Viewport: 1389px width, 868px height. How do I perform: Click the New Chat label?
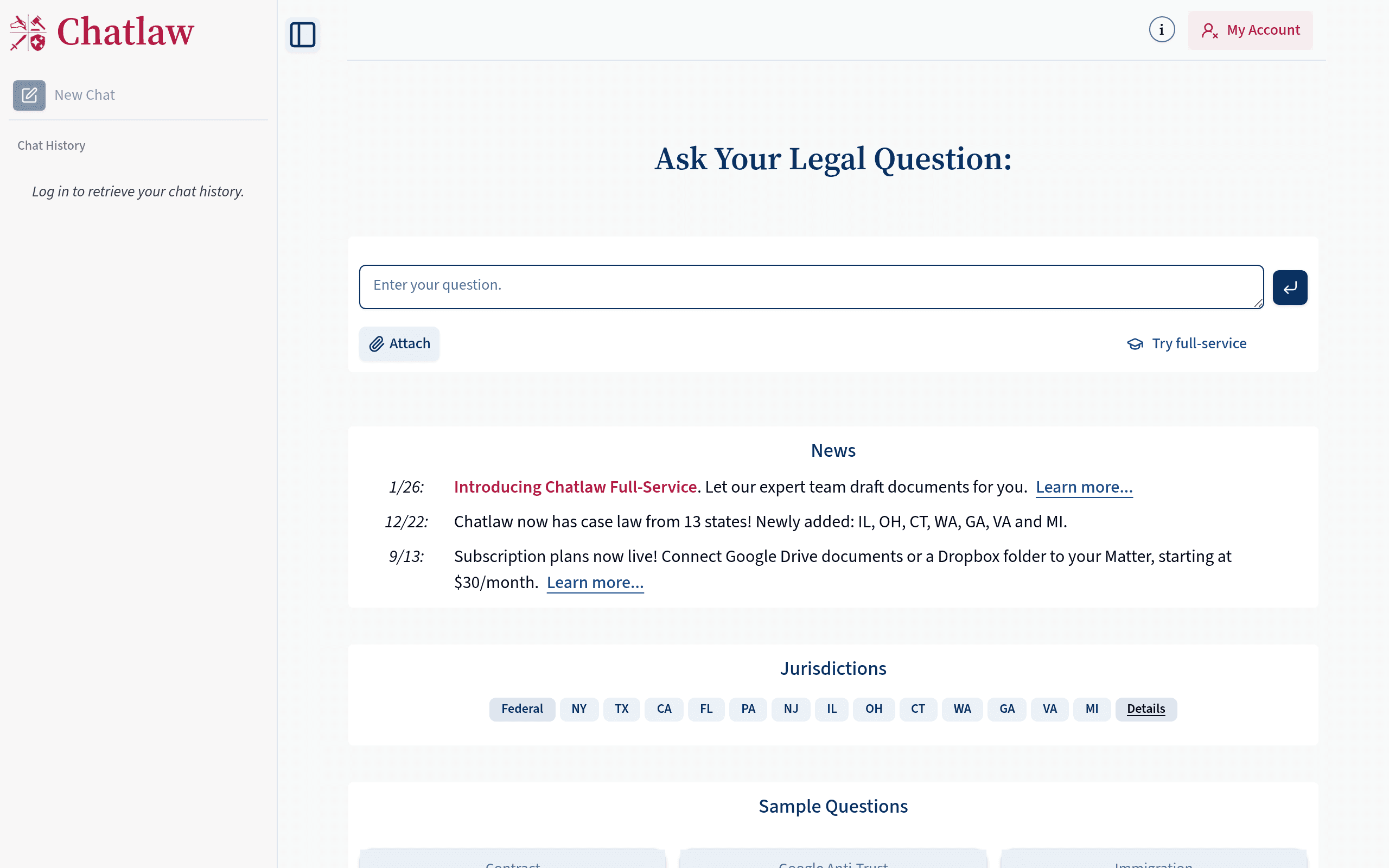(x=85, y=95)
